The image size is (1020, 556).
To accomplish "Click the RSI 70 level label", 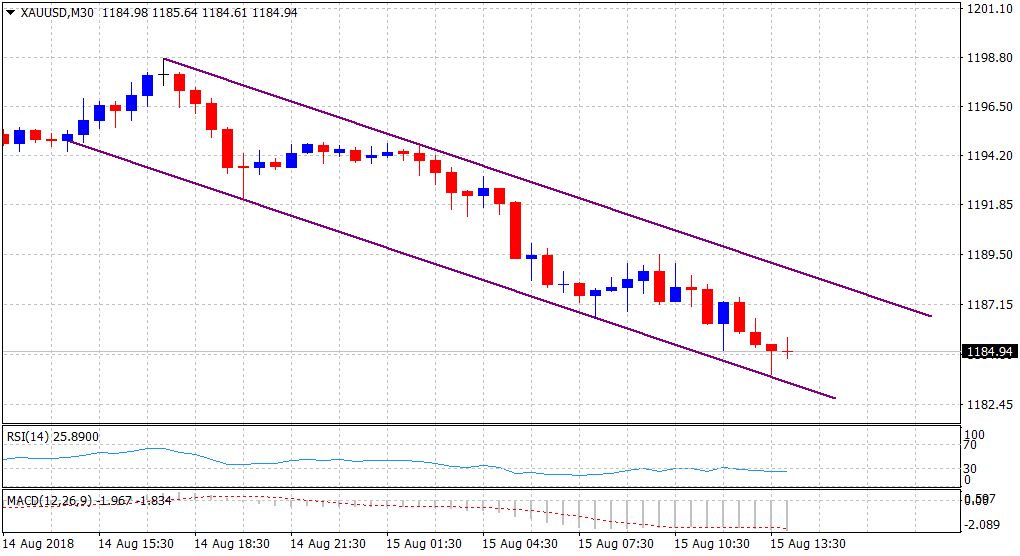I will 969,450.
